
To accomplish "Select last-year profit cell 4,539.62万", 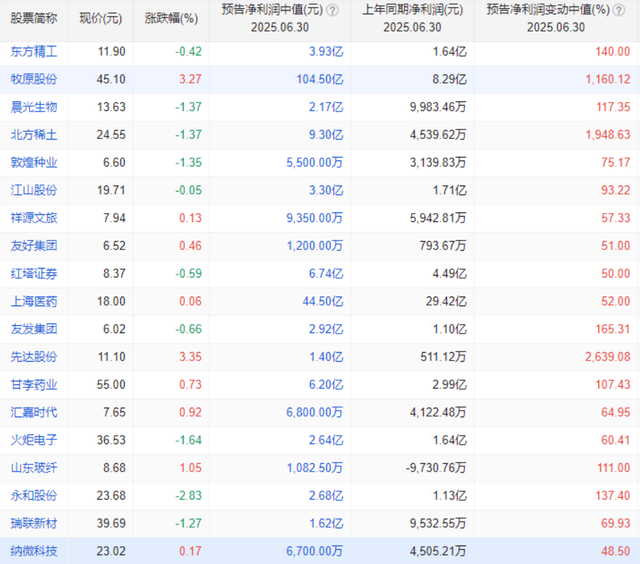I will pyautogui.click(x=438, y=135).
